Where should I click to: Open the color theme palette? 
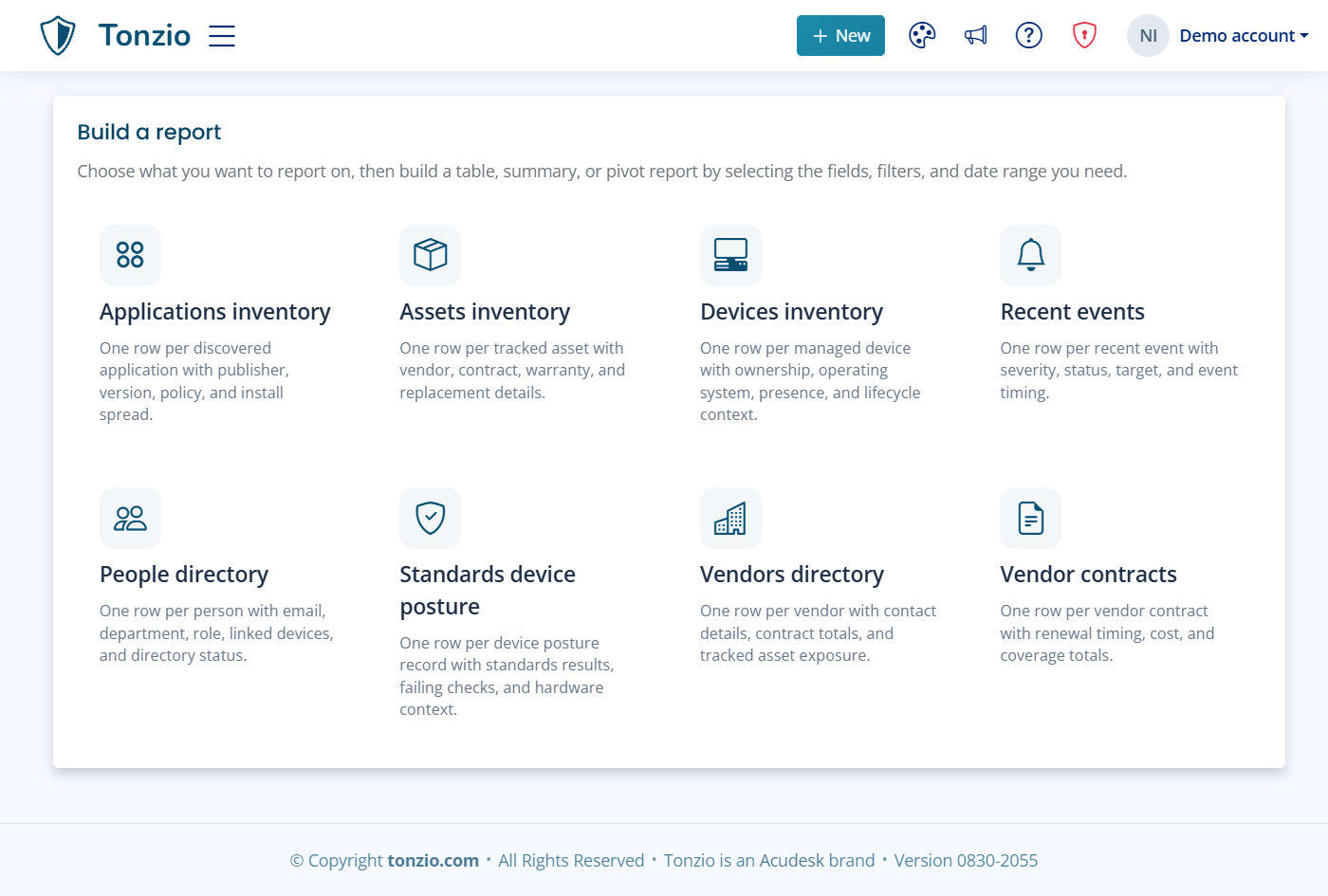tap(922, 36)
